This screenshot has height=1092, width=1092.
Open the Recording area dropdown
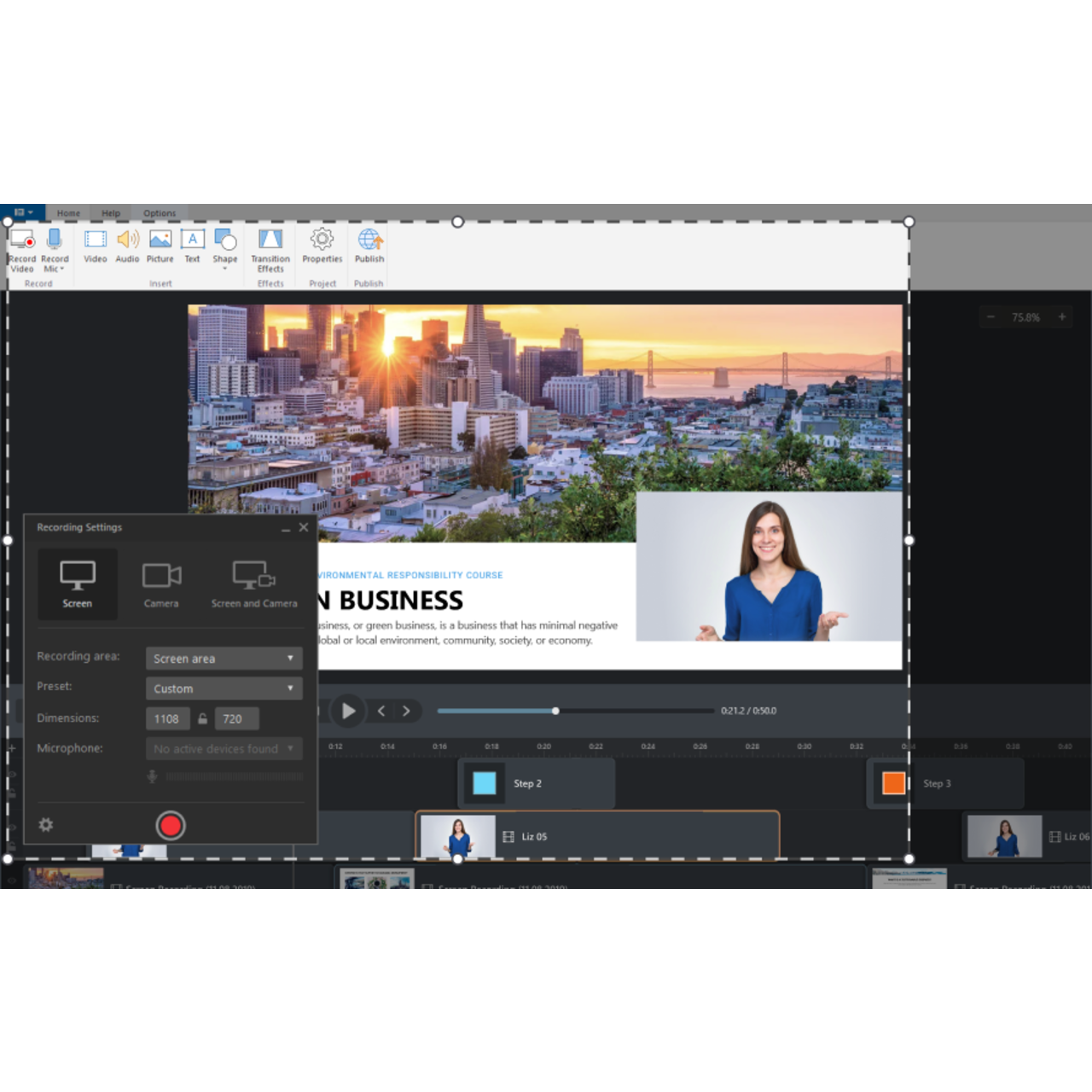(224, 658)
